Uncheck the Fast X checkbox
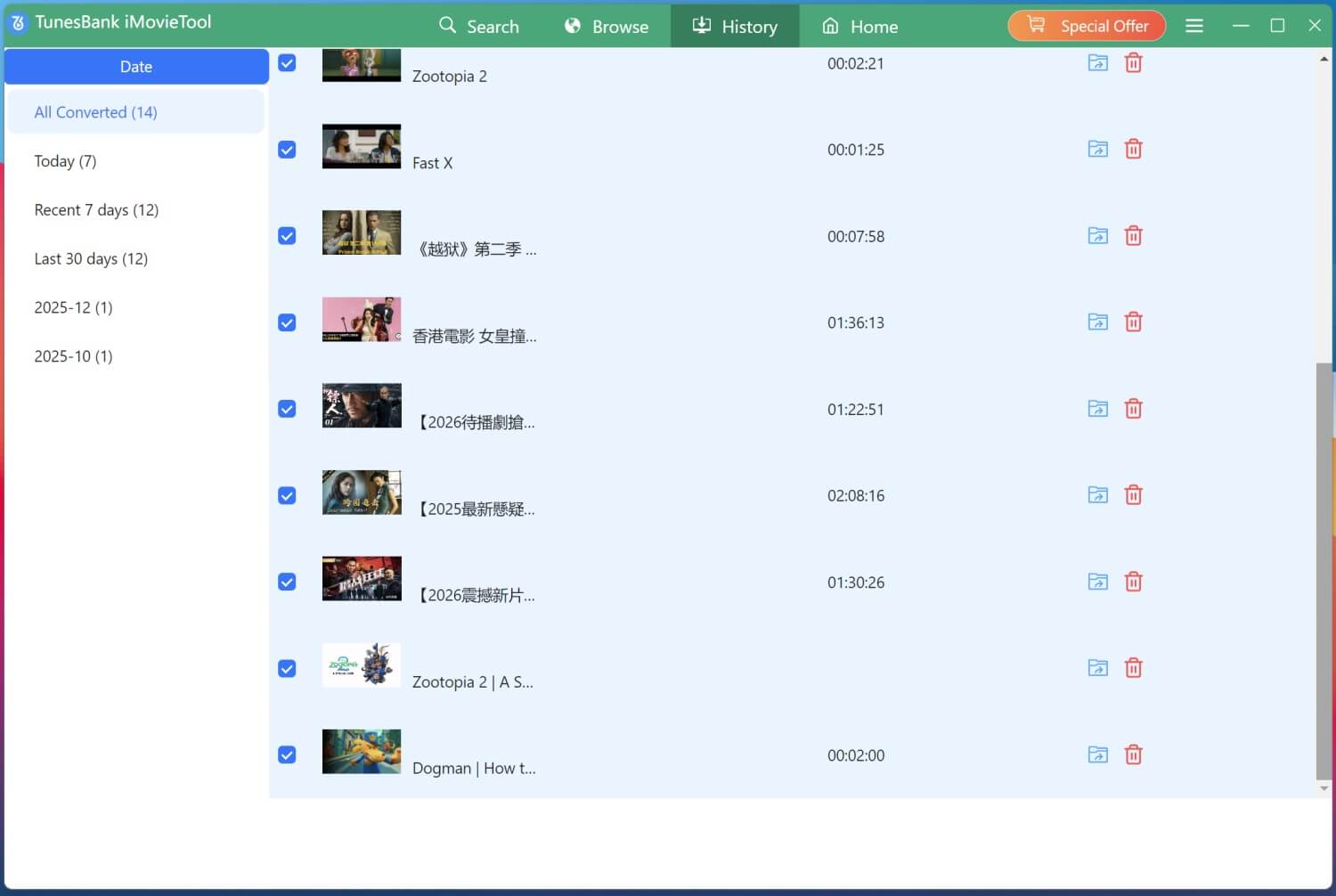1336x896 pixels. point(287,150)
